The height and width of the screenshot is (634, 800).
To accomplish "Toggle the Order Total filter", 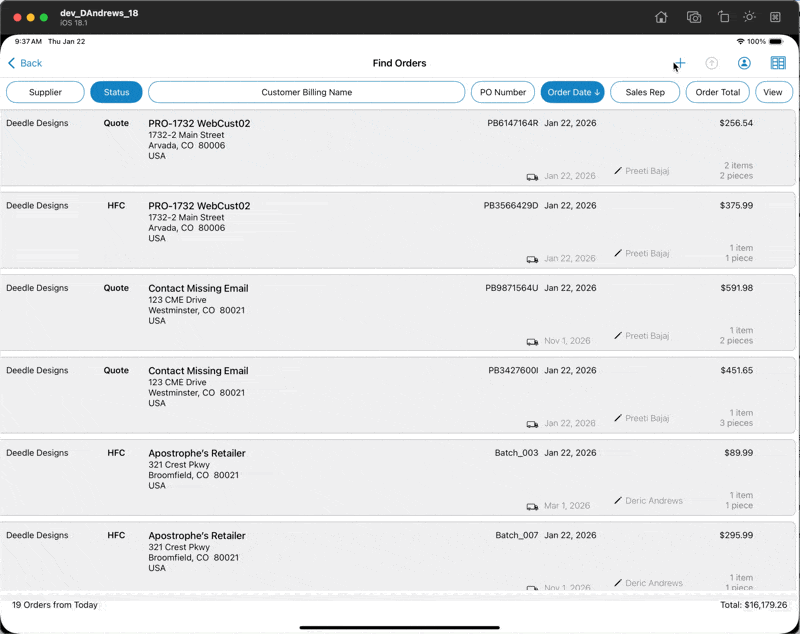I will pyautogui.click(x=717, y=92).
